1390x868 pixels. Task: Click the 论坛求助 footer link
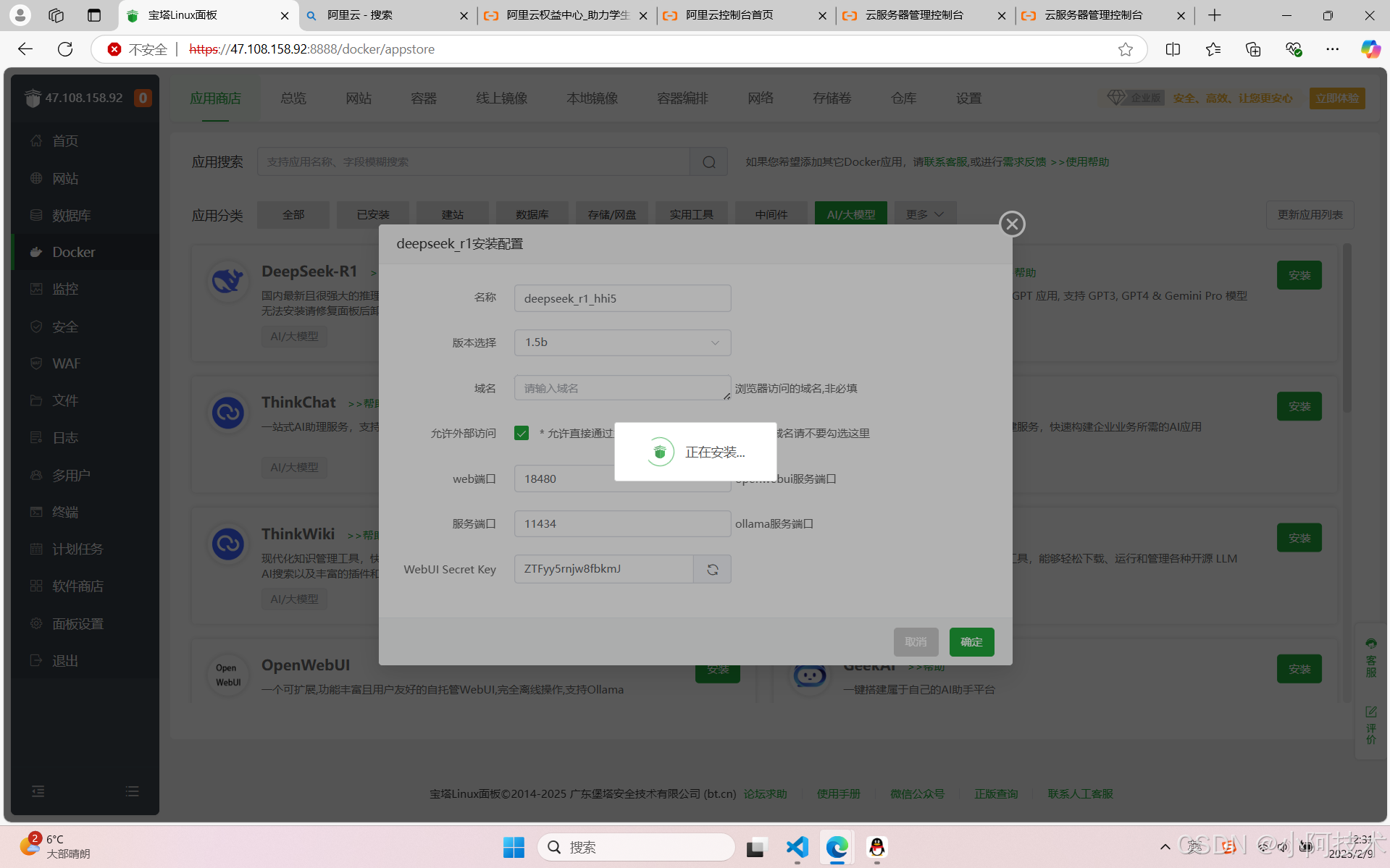[x=765, y=794]
